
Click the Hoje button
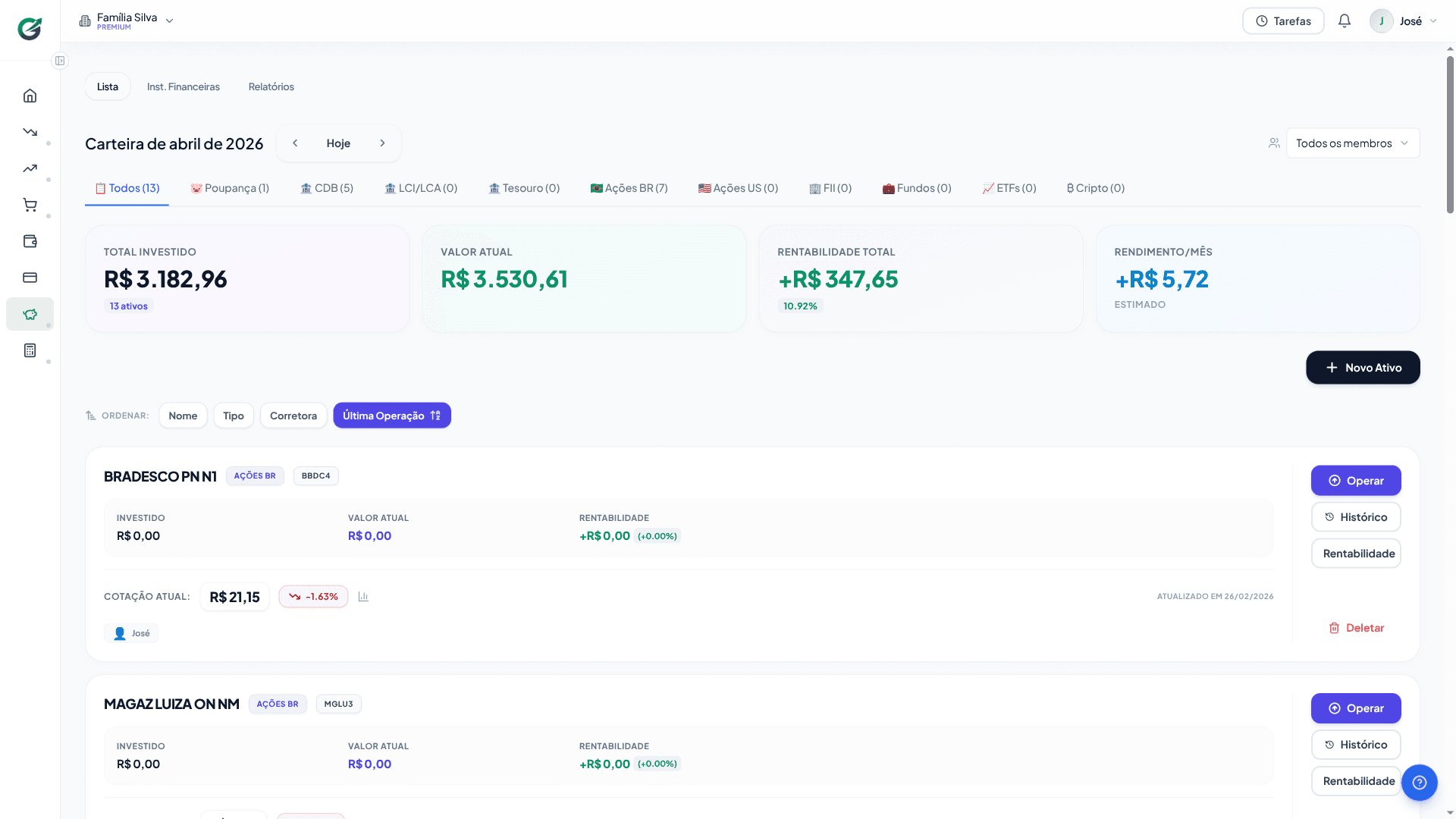(338, 143)
